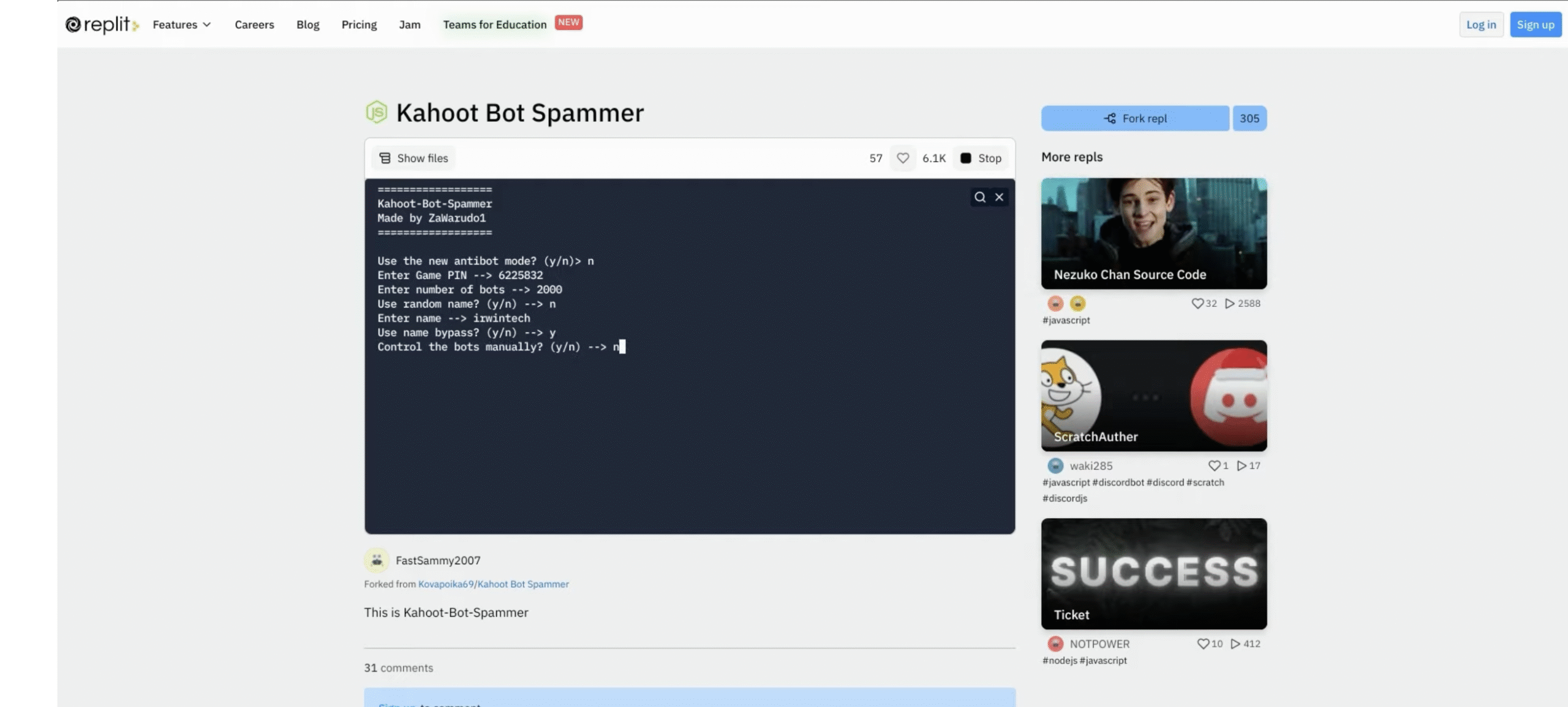Click the waki285 user avatar
Viewport: 1568px width, 707px height.
click(x=1055, y=466)
